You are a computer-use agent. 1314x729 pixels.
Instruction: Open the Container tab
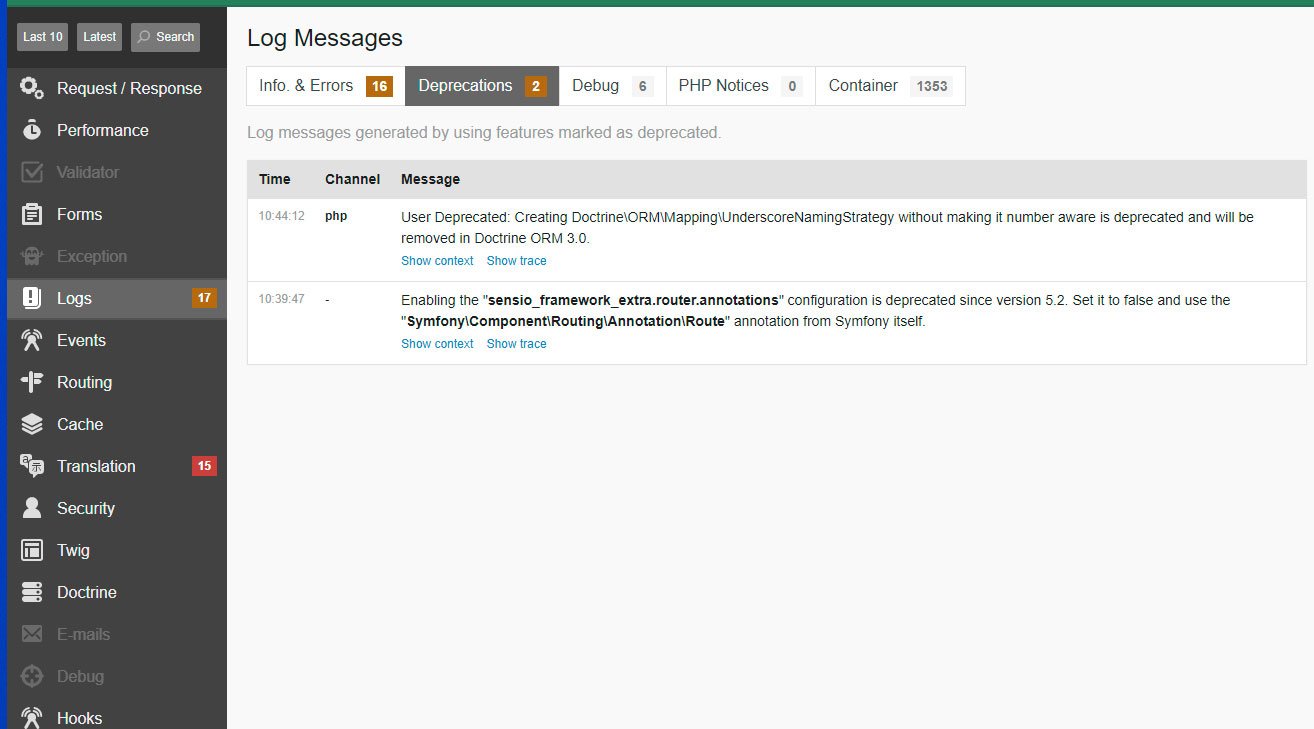click(x=891, y=86)
